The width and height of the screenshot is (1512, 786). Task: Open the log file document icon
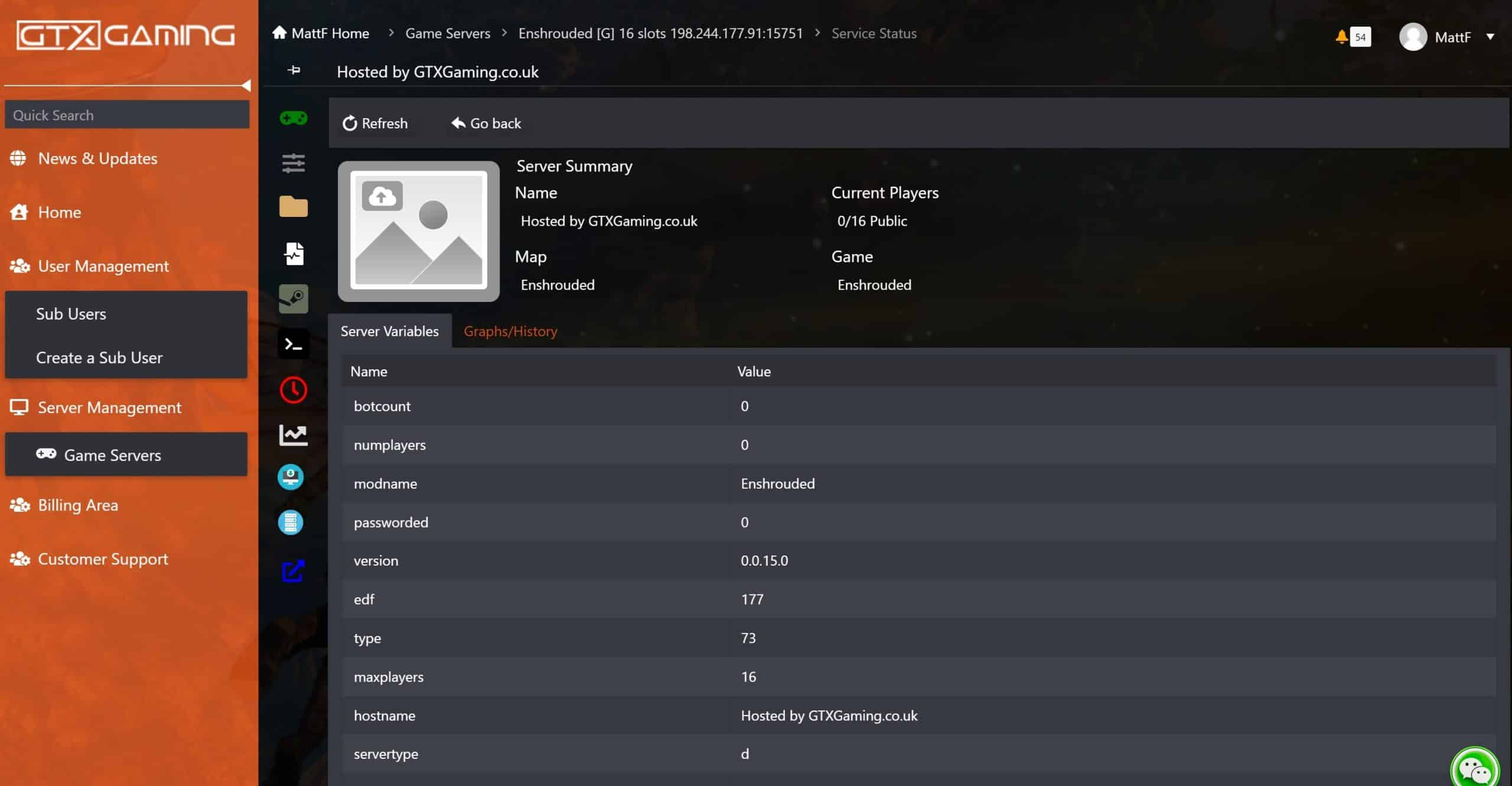293,253
